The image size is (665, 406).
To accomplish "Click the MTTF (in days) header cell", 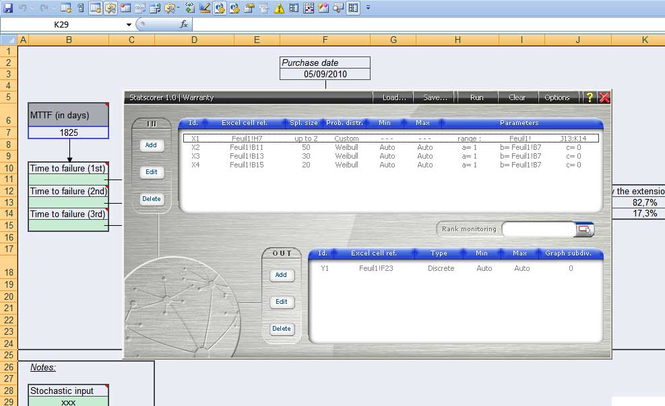I will [68, 115].
